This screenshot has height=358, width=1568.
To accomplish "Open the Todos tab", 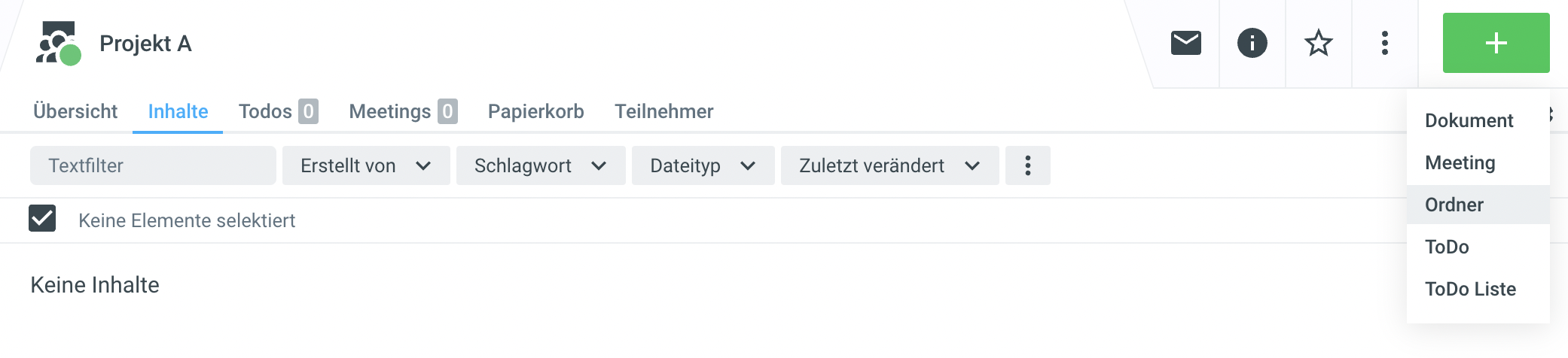I will click(x=277, y=111).
